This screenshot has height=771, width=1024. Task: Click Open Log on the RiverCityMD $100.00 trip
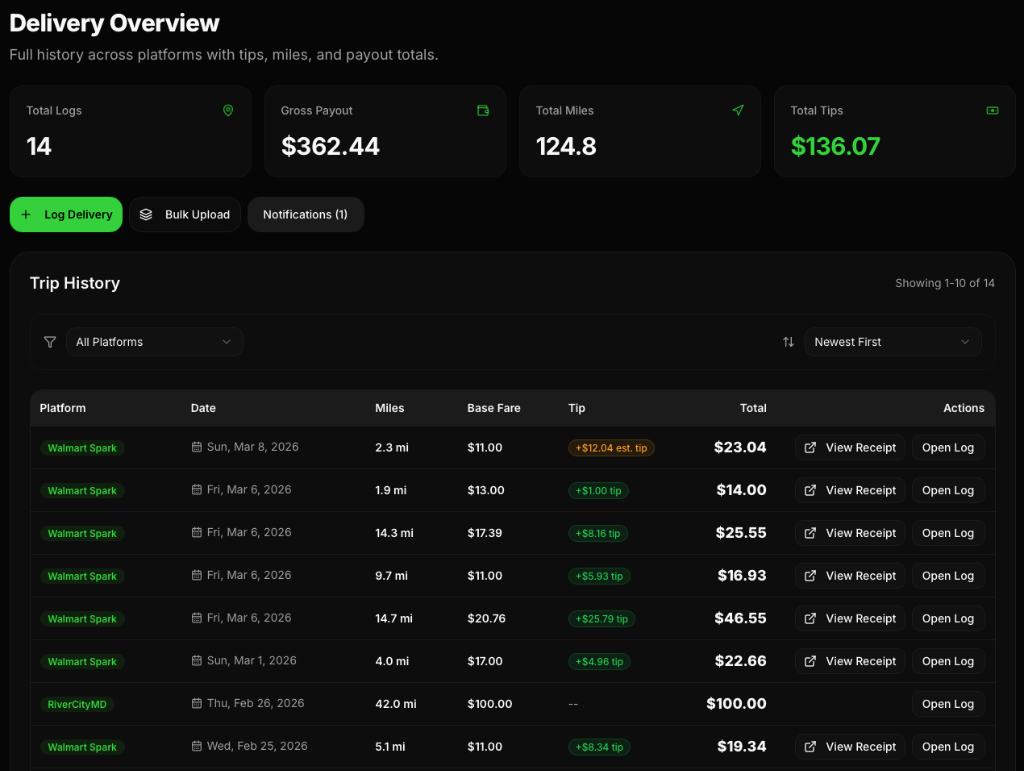coord(948,704)
